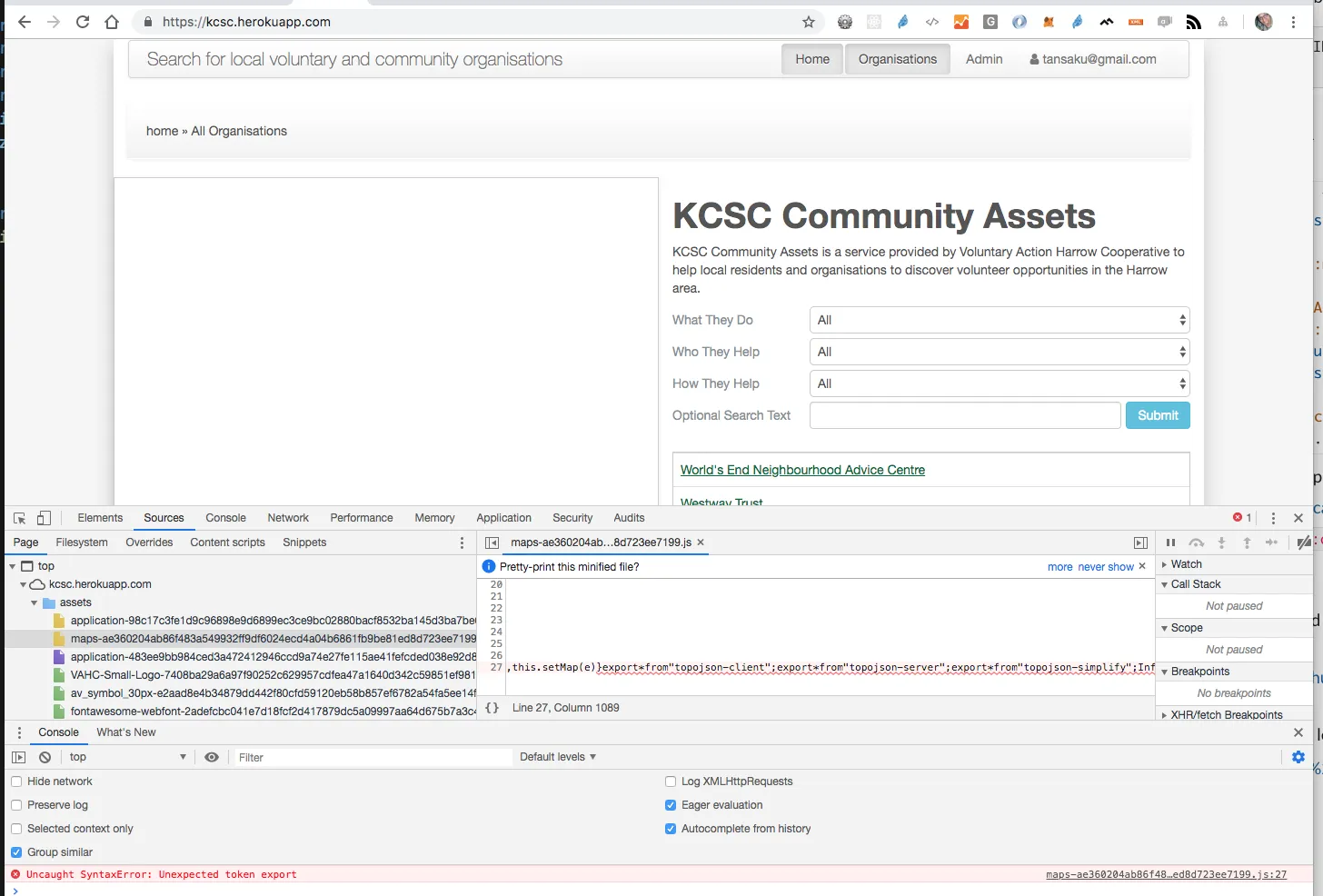
Task: Check the Selected context only option
Action: coord(16,829)
